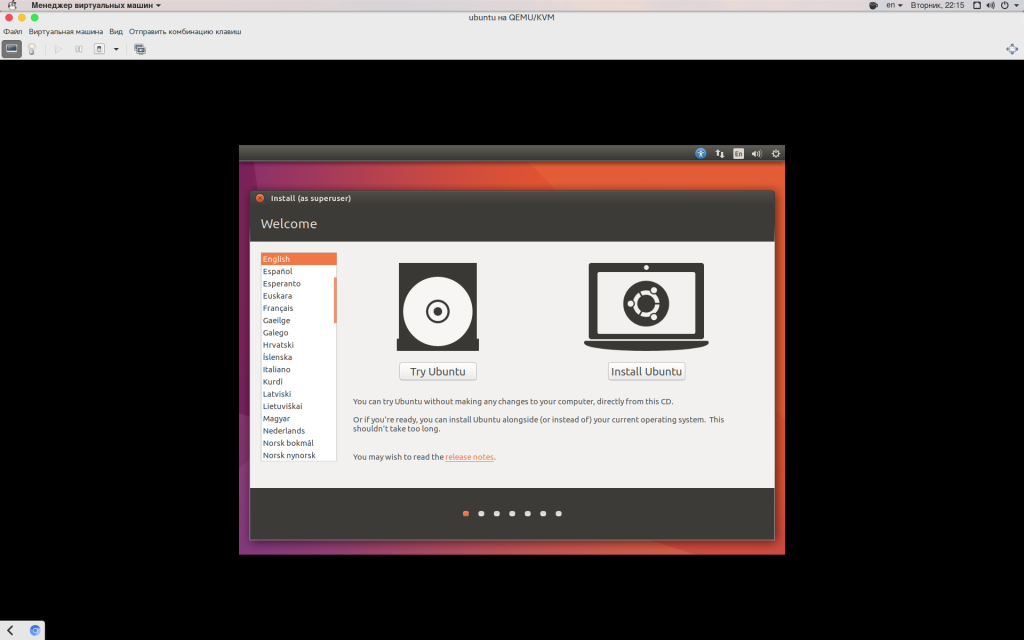Open guest En keyboard indicator
The width and height of the screenshot is (1024, 640).
(738, 153)
